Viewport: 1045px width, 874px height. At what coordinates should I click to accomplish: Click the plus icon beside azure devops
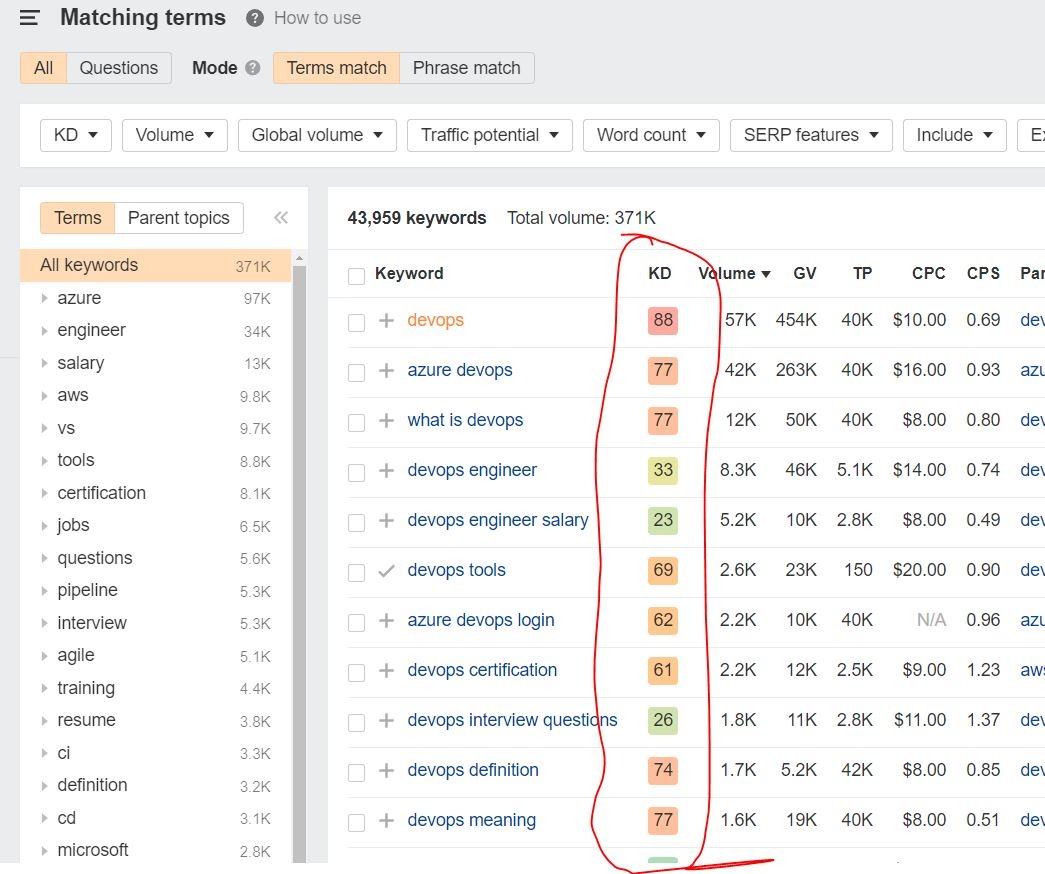coord(385,370)
